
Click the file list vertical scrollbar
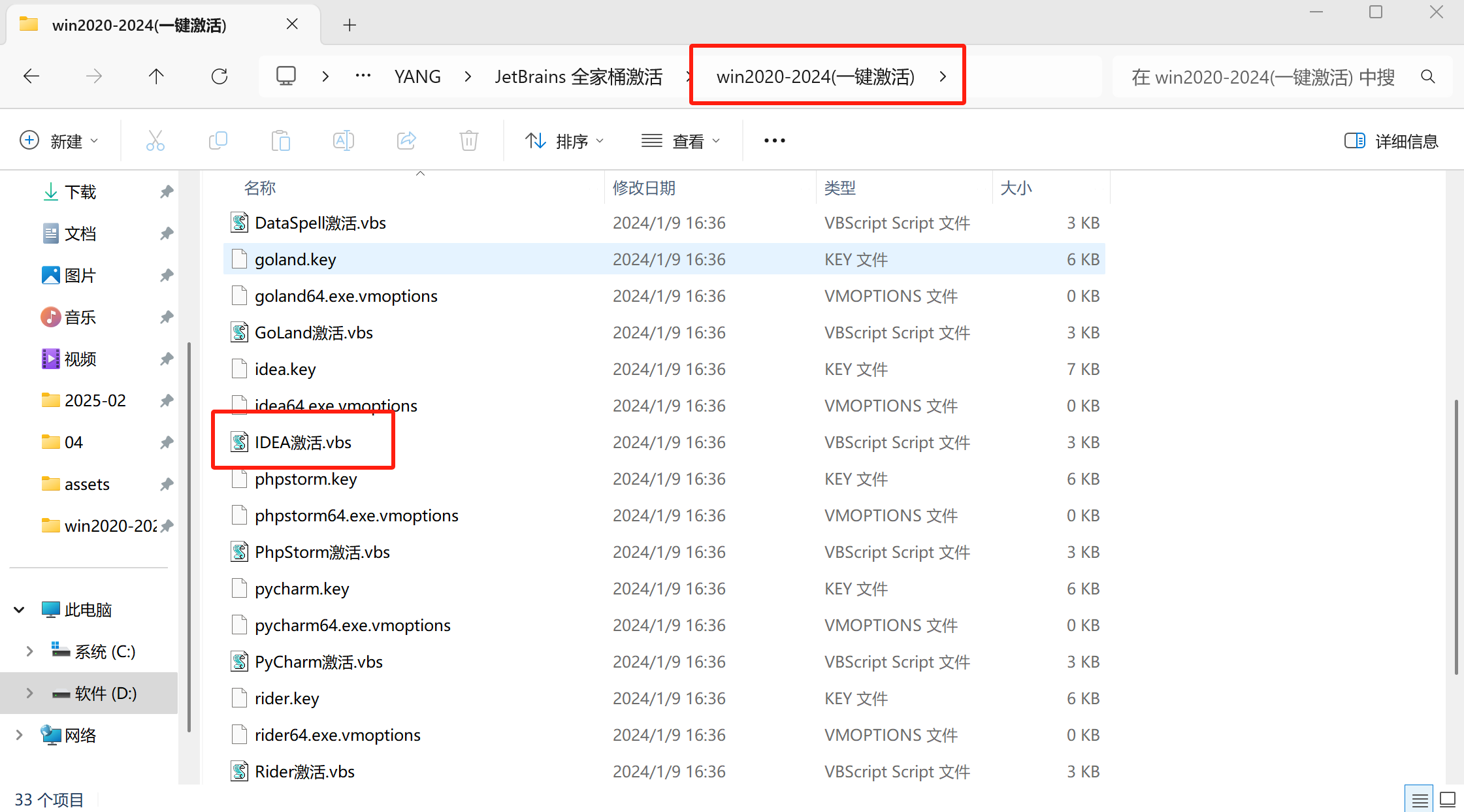click(1456, 537)
